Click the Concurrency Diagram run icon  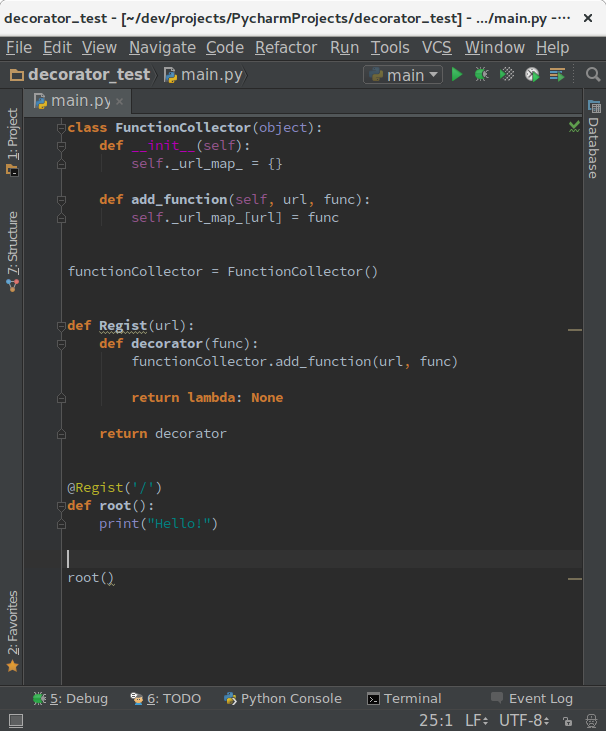click(557, 75)
